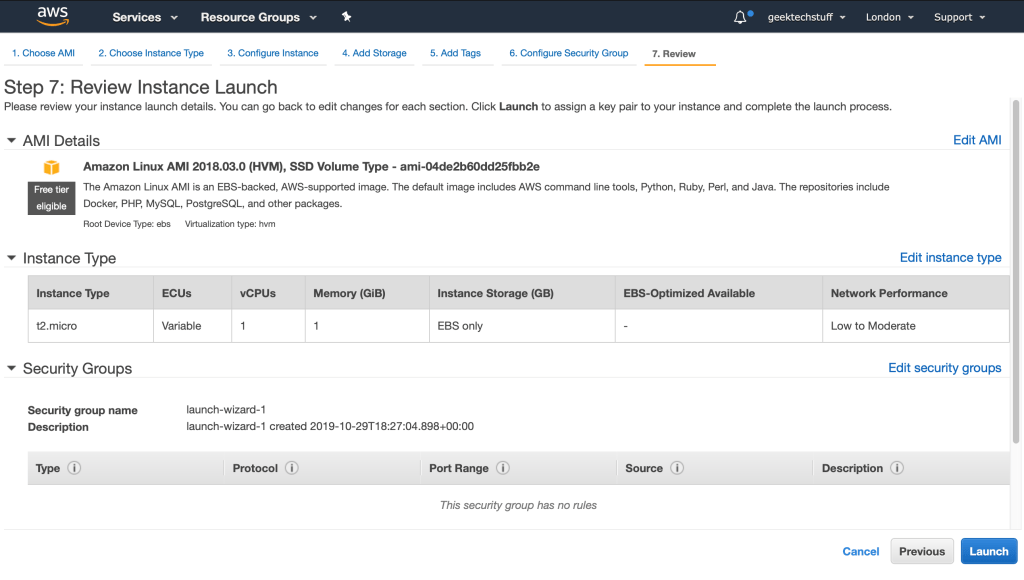
Task: Collapse the AMI Details section
Action: pyautogui.click(x=12, y=140)
